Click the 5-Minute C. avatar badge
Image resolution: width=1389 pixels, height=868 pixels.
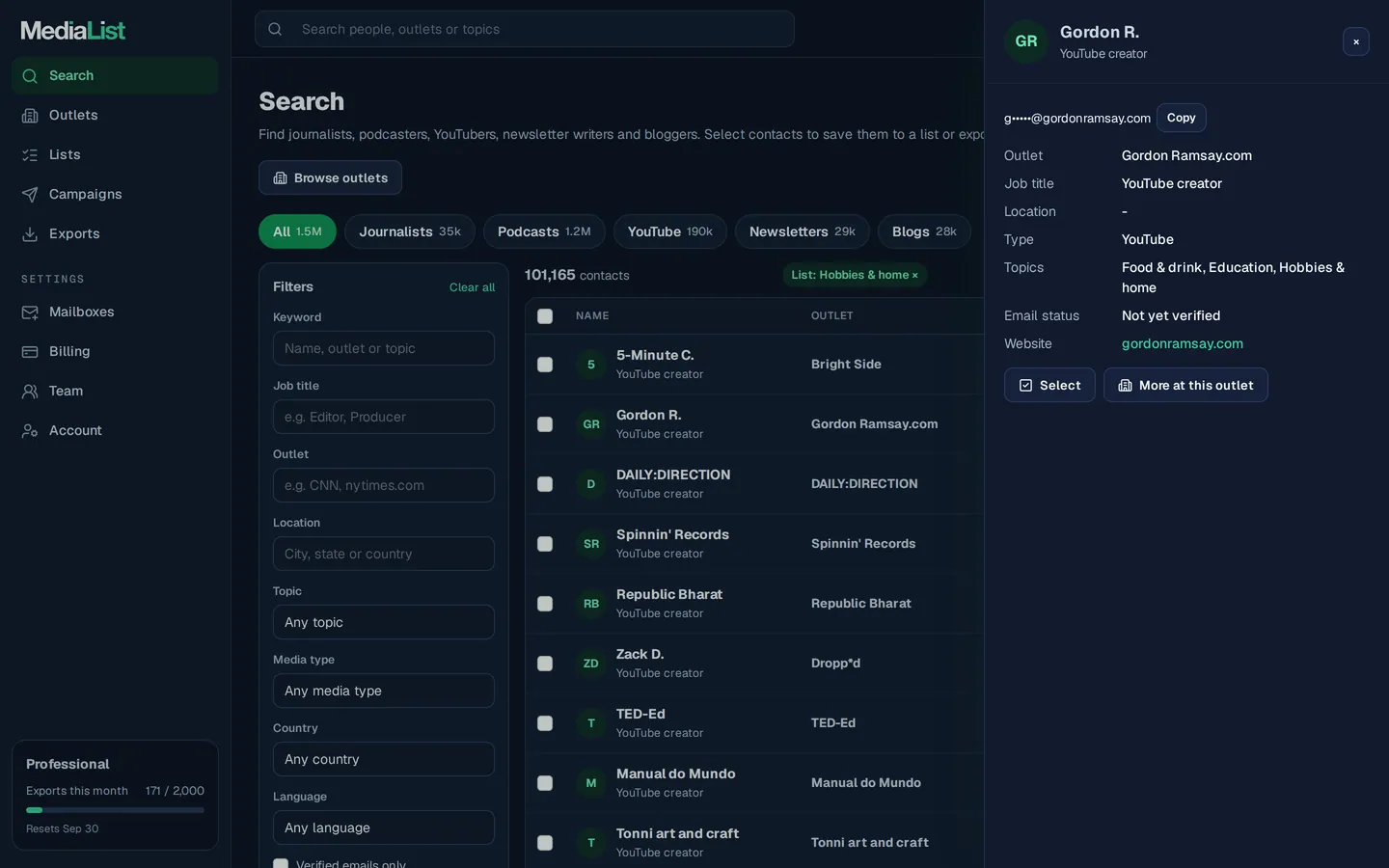point(591,365)
